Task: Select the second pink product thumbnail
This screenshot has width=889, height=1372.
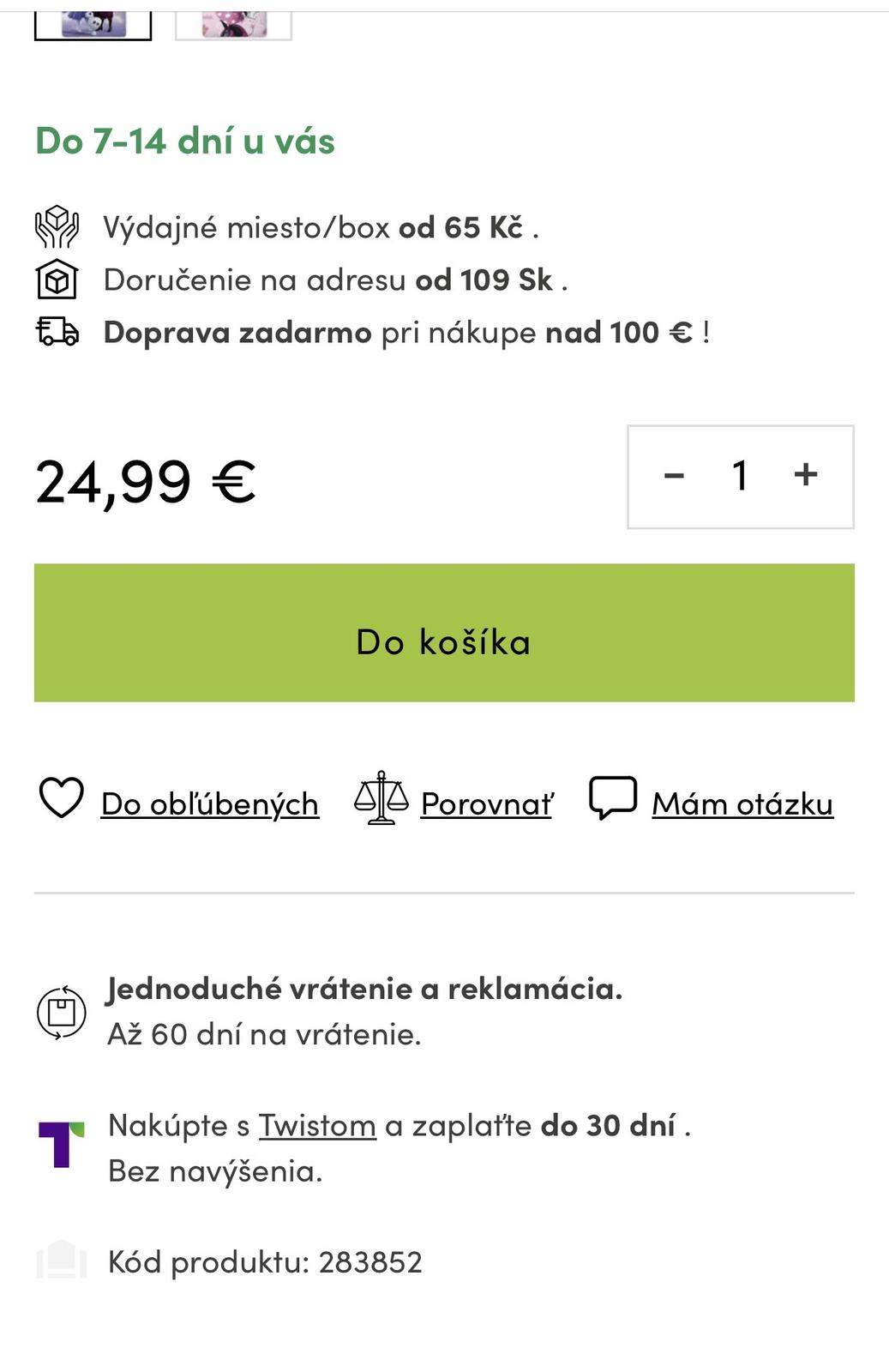Action: click(x=234, y=23)
